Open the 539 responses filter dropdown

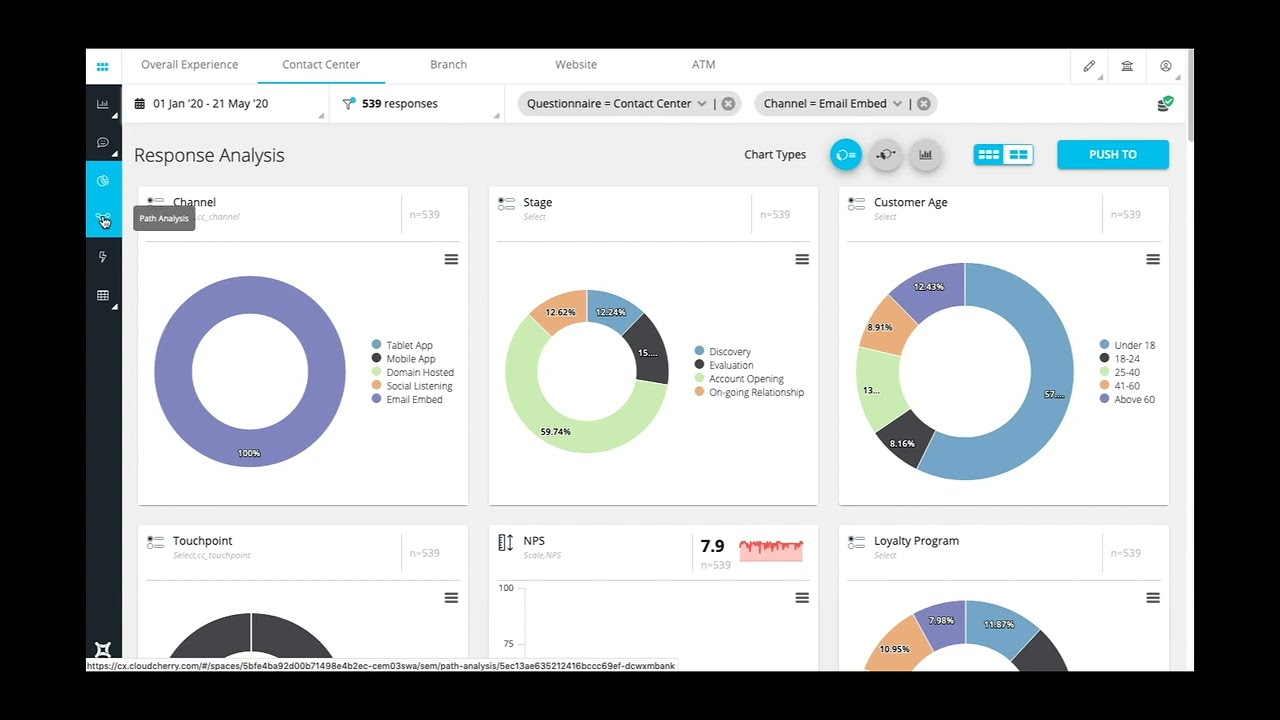(x=415, y=103)
